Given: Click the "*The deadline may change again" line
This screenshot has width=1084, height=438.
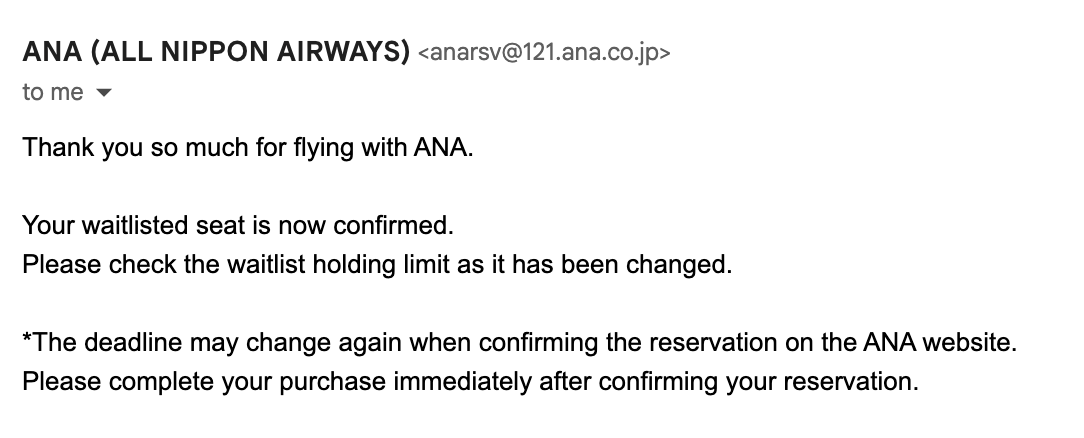Looking at the screenshot, I should pyautogui.click(x=519, y=344).
